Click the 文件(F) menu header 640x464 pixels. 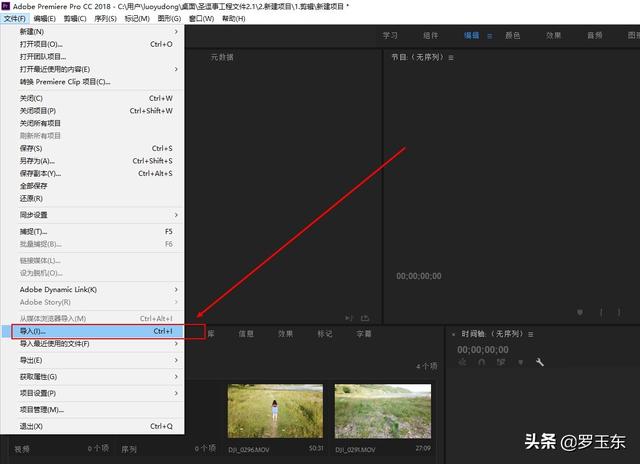click(x=15, y=18)
